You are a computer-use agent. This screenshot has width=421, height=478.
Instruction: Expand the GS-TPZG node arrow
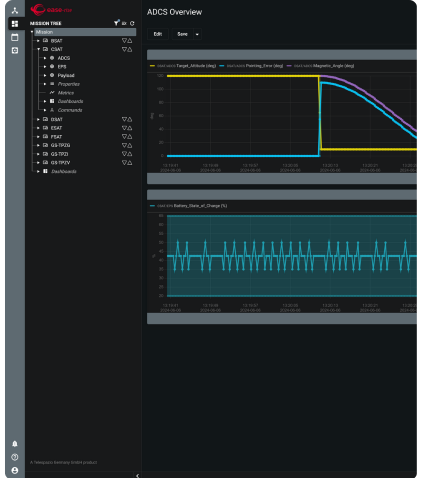pyautogui.click(x=38, y=145)
